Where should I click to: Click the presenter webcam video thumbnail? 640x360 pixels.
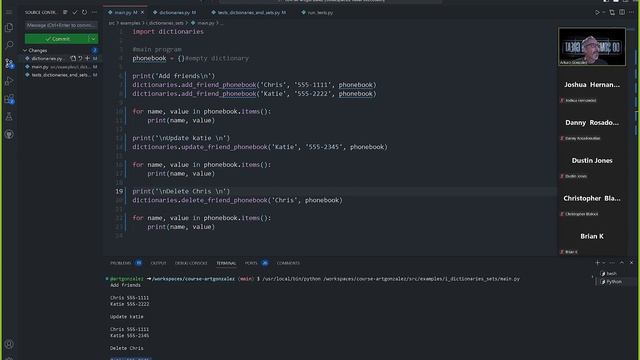592,47
